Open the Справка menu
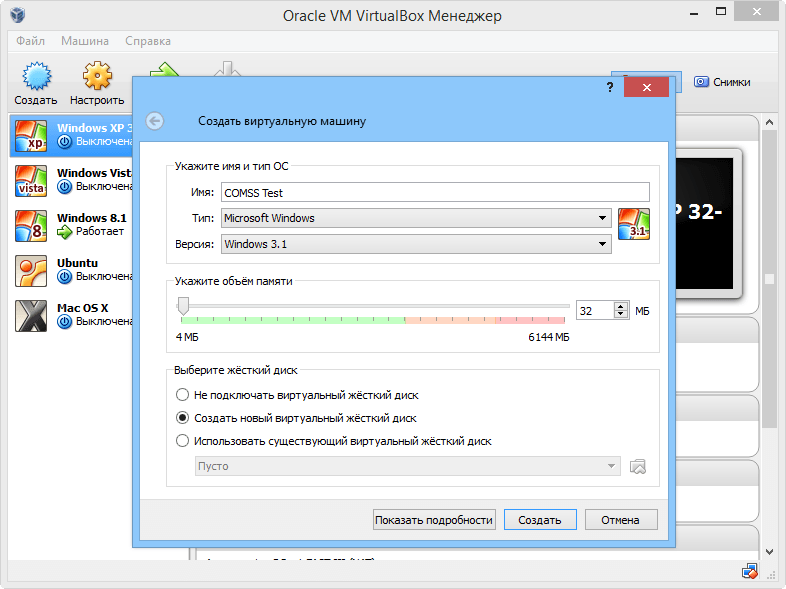The image size is (786, 589). coord(148,41)
